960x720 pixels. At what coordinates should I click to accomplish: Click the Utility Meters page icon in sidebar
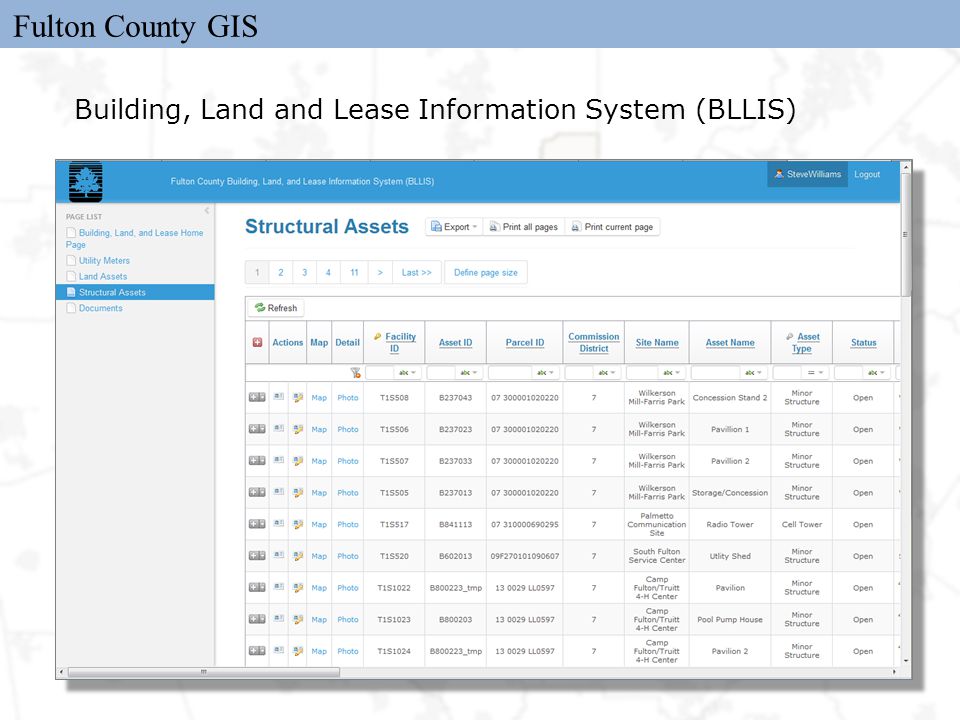[x=71, y=260]
